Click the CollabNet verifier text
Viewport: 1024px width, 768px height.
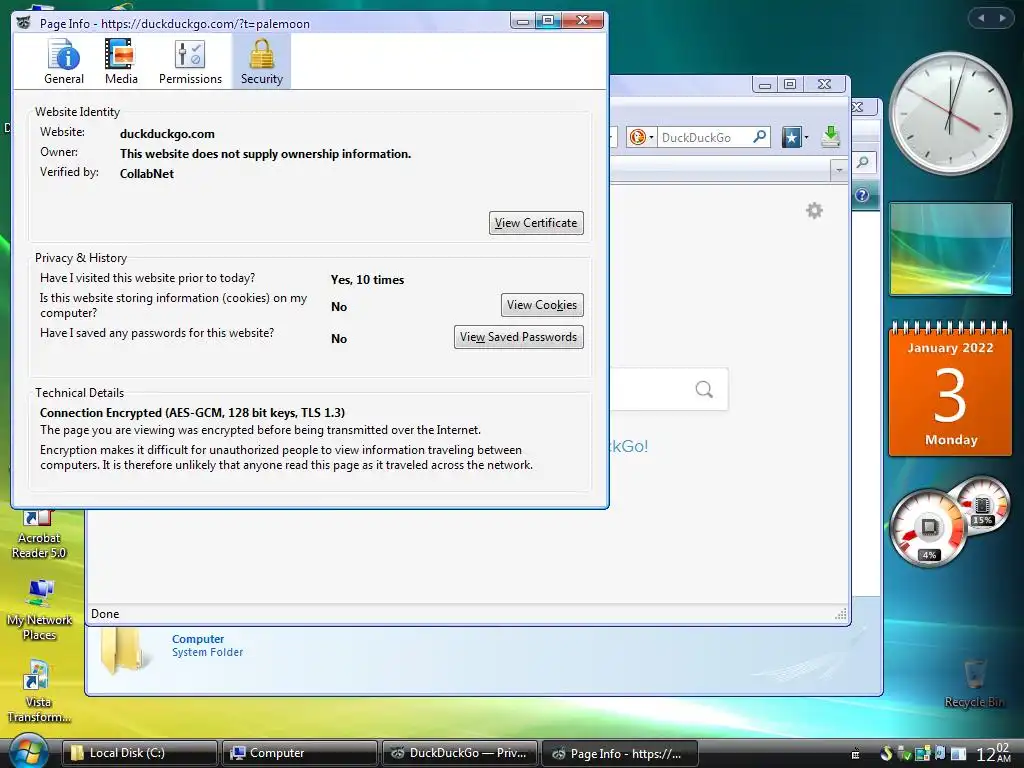click(147, 174)
